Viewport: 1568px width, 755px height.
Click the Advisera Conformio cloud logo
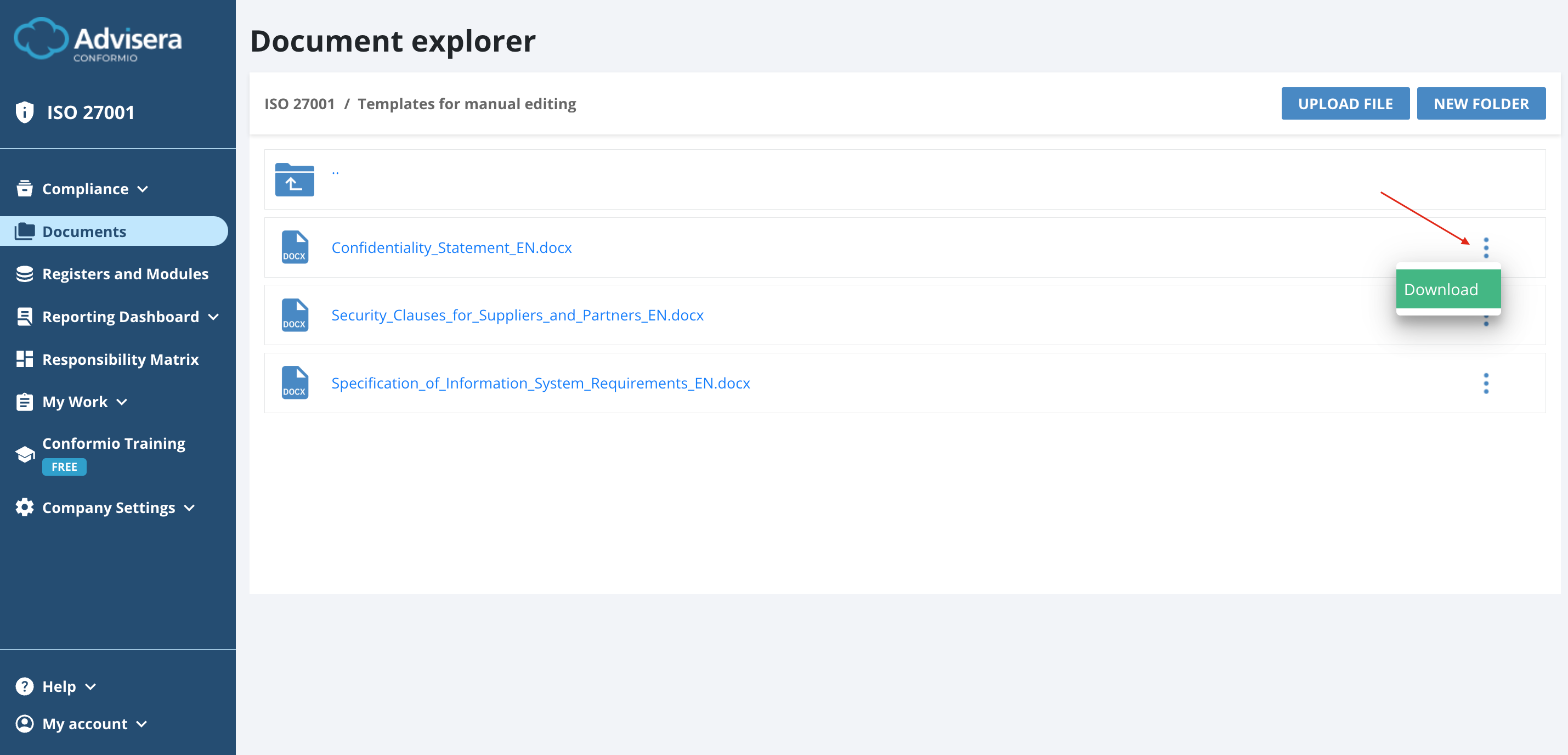40,39
